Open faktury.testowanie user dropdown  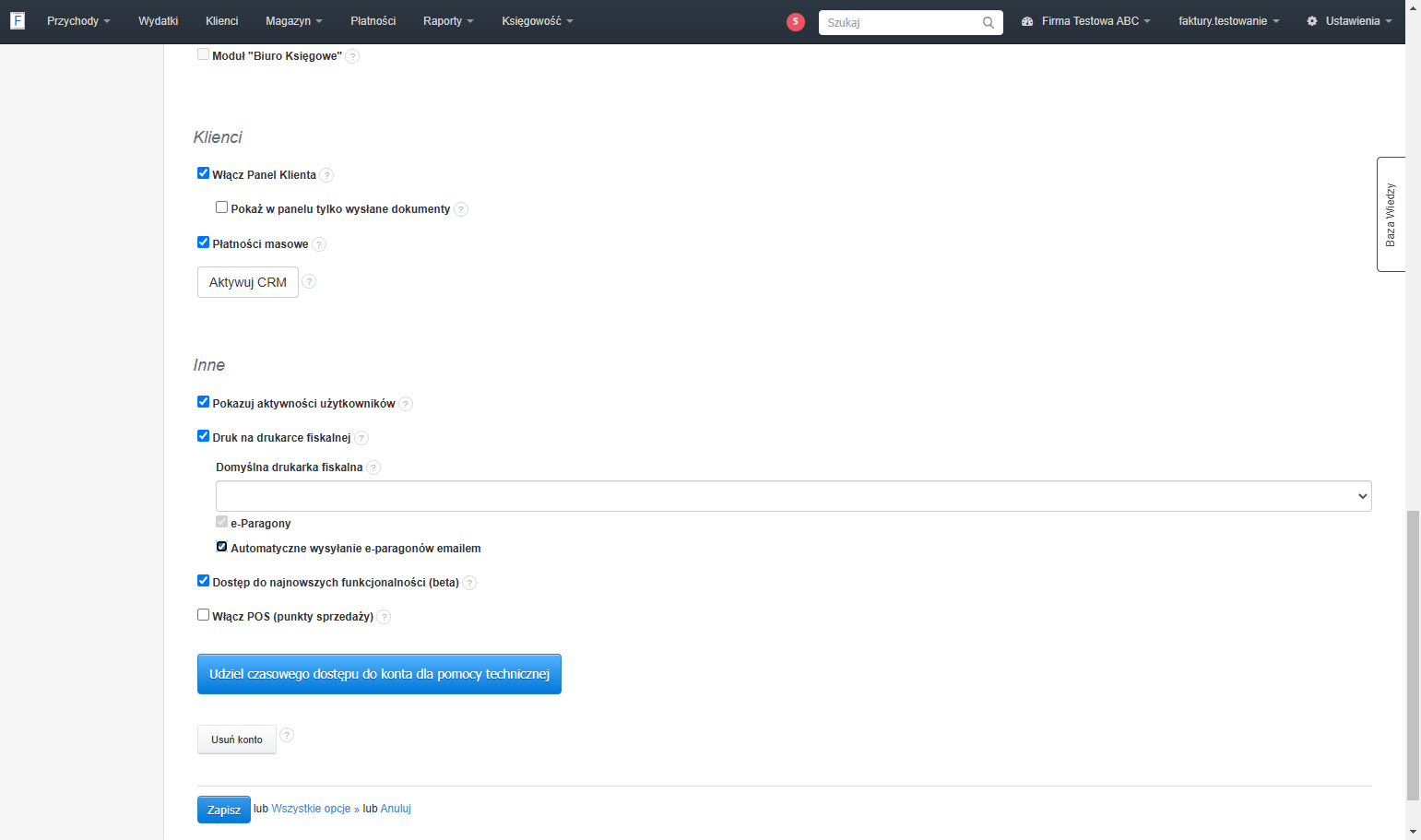coord(1228,21)
